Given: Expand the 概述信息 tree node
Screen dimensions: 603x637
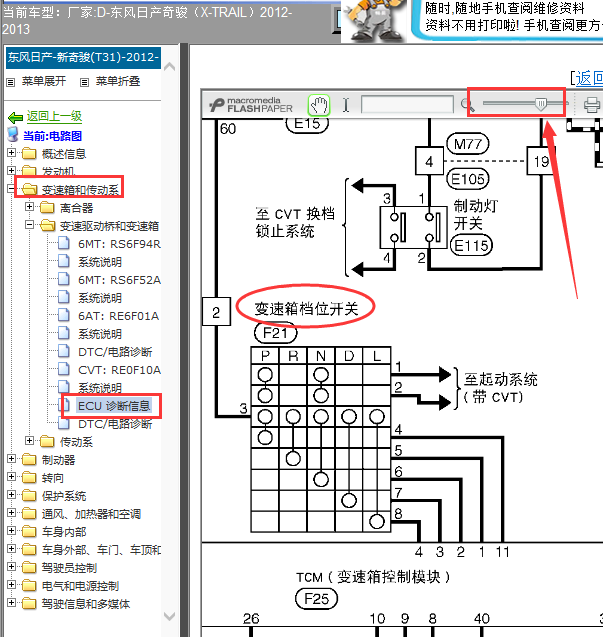Looking at the screenshot, I should point(11,153).
